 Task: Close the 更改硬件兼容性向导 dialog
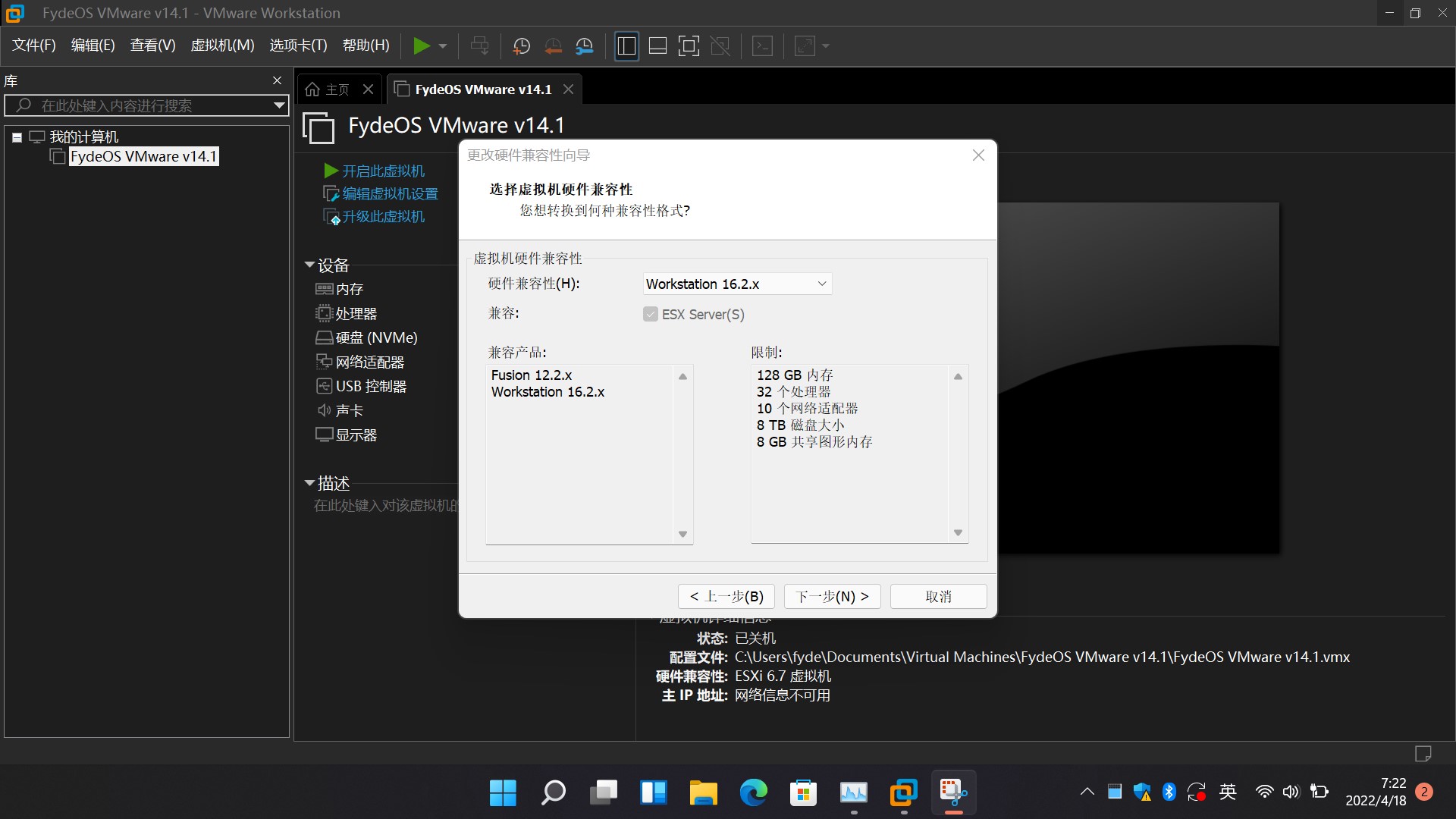point(978,155)
